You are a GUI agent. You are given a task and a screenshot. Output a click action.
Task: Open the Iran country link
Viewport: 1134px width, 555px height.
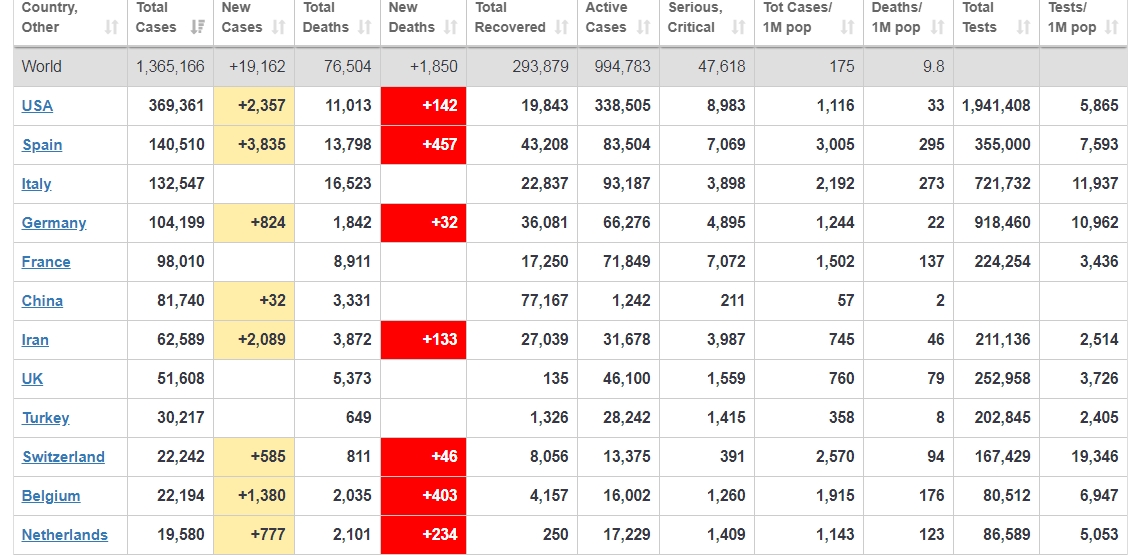pyautogui.click(x=35, y=340)
